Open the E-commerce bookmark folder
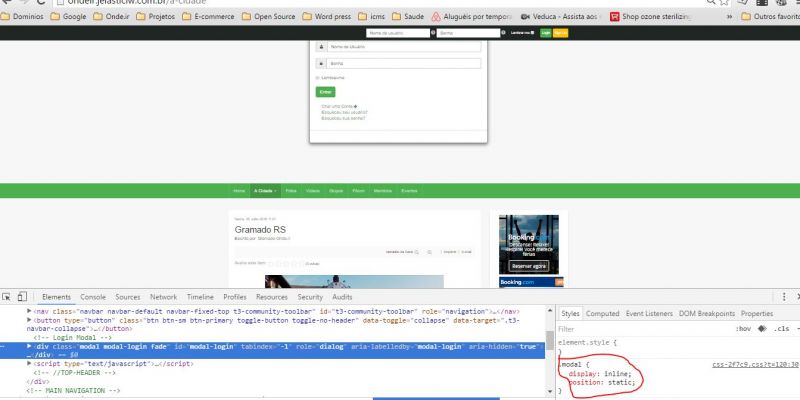This screenshot has width=800, height=400. coord(208,16)
